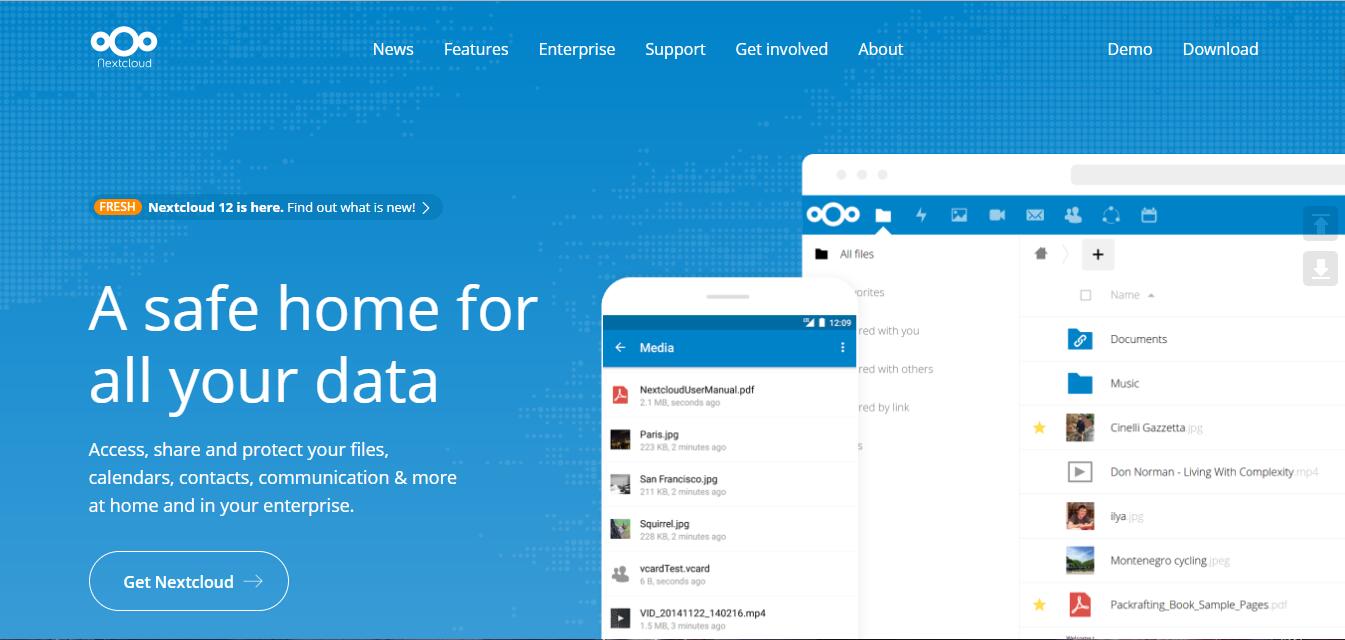Click the PDF icon beside Packrafting_Book_Sample_Pages

click(1079, 605)
